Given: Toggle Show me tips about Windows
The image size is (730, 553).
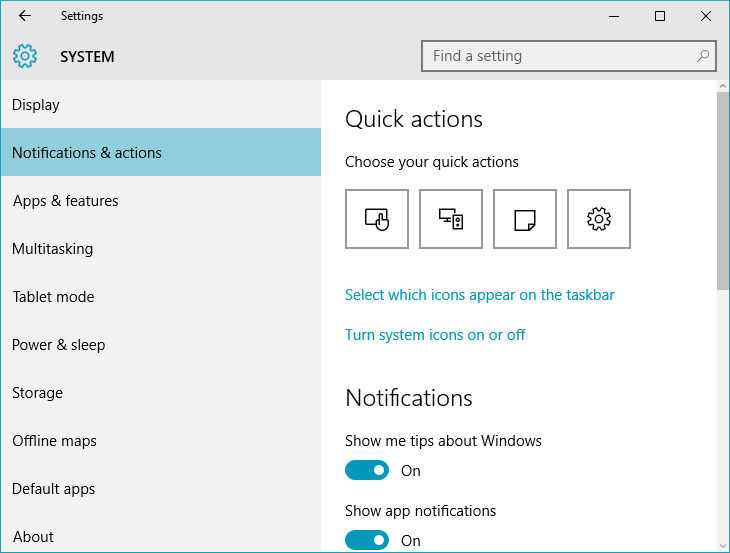Looking at the screenshot, I should click(x=366, y=470).
